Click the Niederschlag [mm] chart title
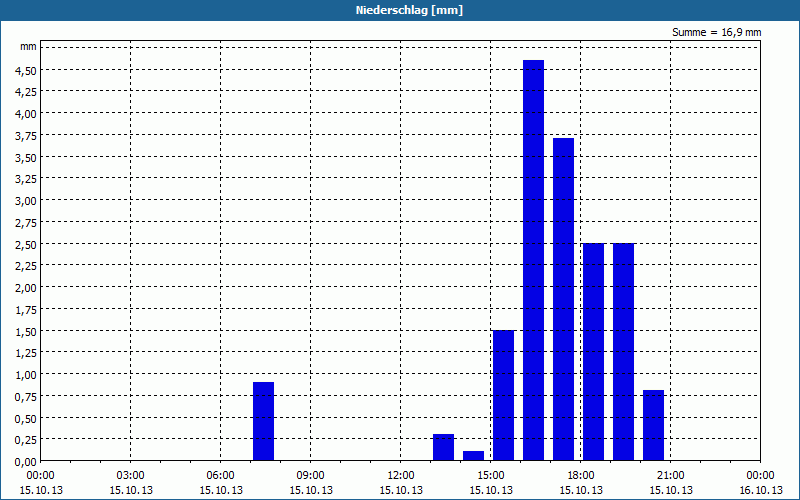800x500 pixels. tap(409, 10)
